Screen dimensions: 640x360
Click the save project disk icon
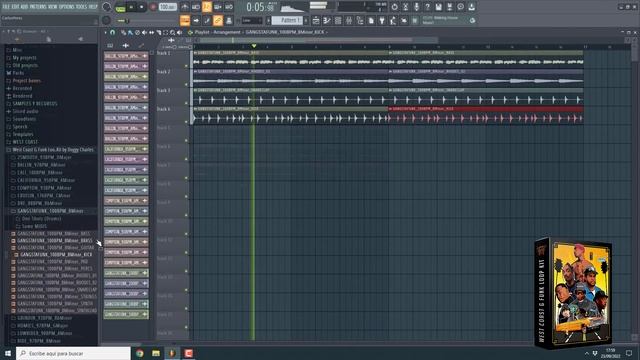(438, 7)
